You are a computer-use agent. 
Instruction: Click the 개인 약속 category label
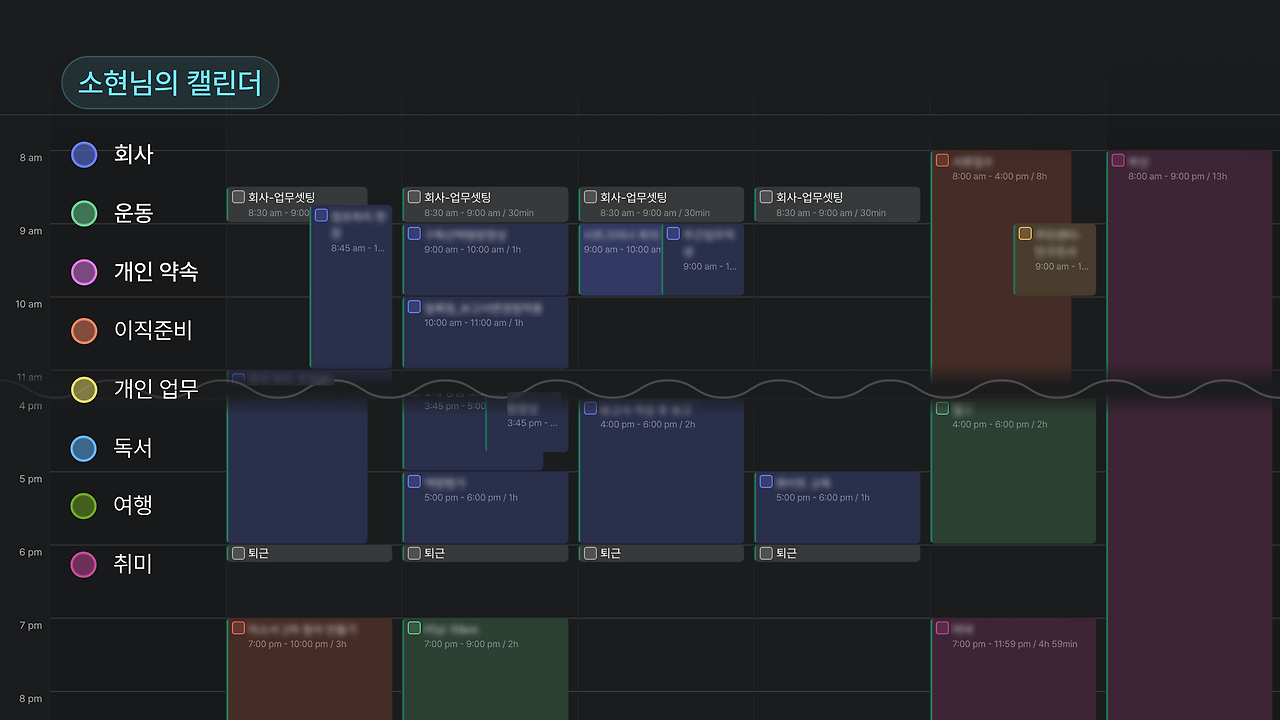[156, 271]
